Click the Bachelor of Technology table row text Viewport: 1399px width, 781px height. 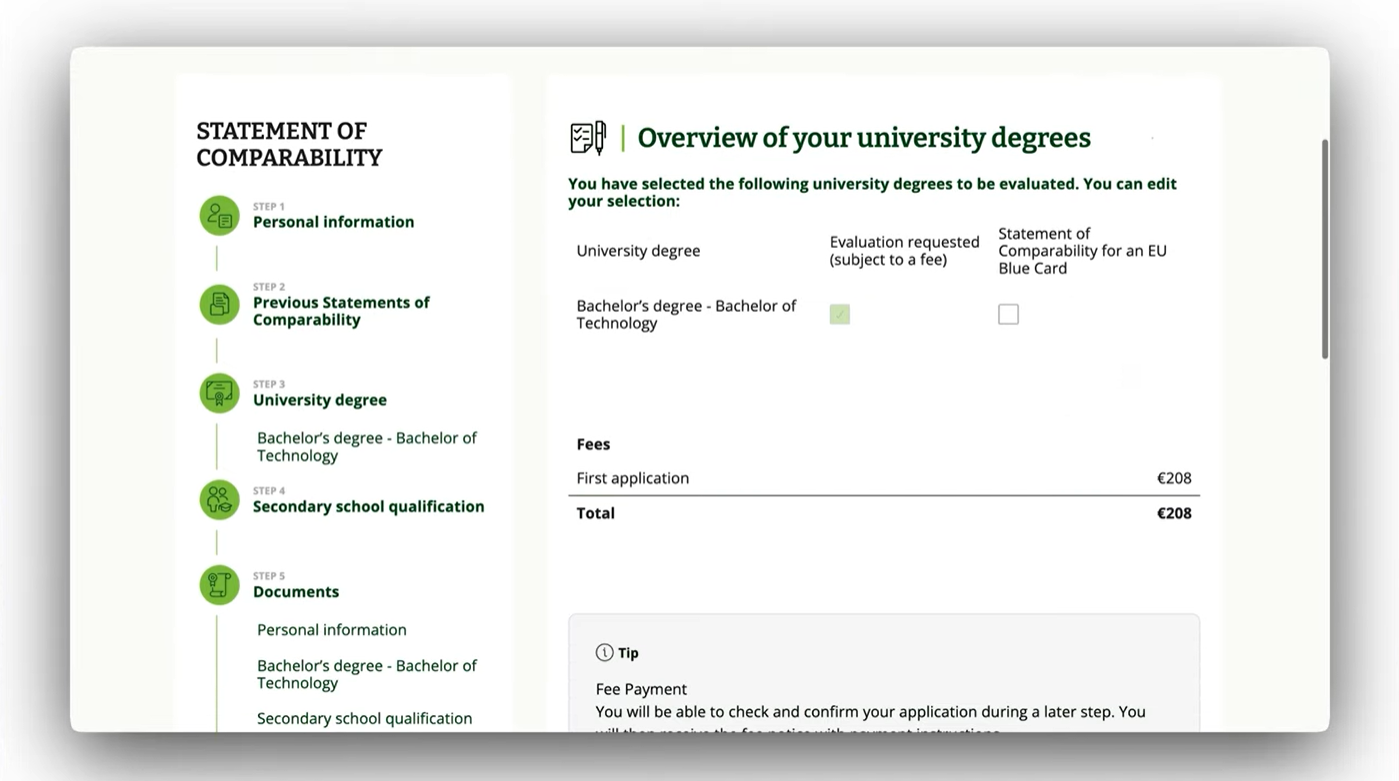point(686,314)
